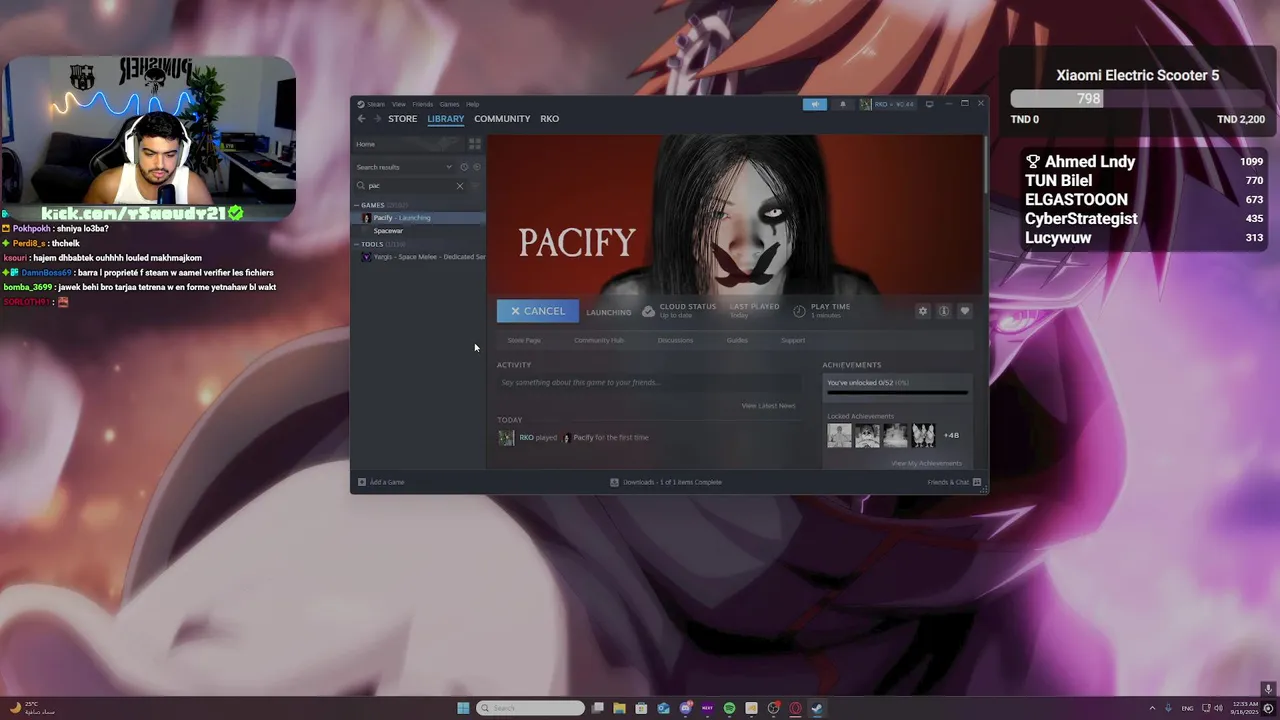
Task: Click the Steam forward navigation arrow
Action: pos(377,119)
